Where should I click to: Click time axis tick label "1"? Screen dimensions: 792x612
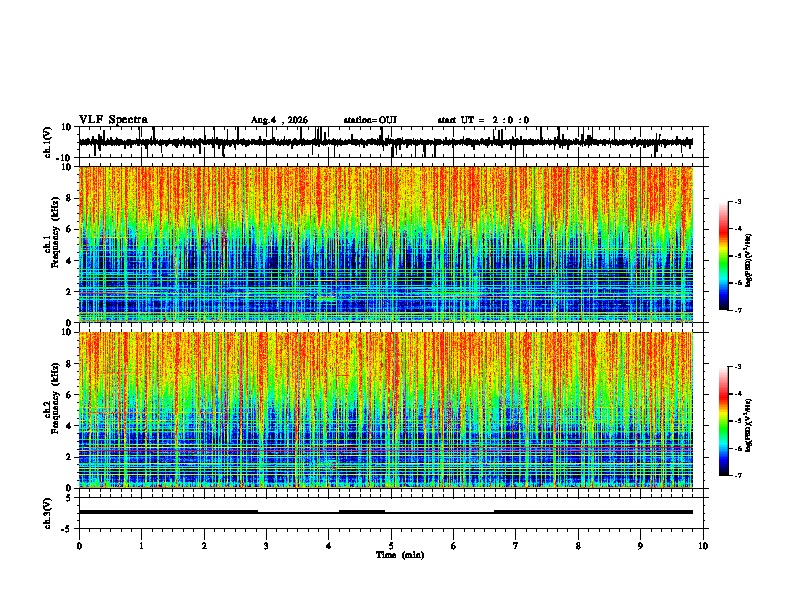pos(141,546)
